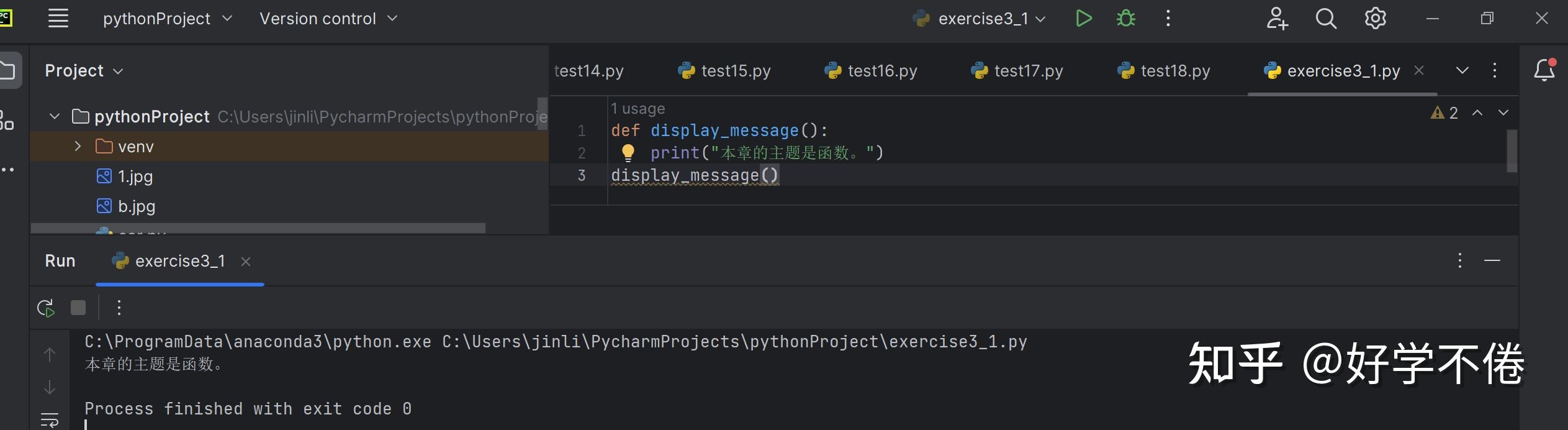This screenshot has height=430, width=1568.
Task: Toggle soft-wrap in Run console
Action: point(50,420)
